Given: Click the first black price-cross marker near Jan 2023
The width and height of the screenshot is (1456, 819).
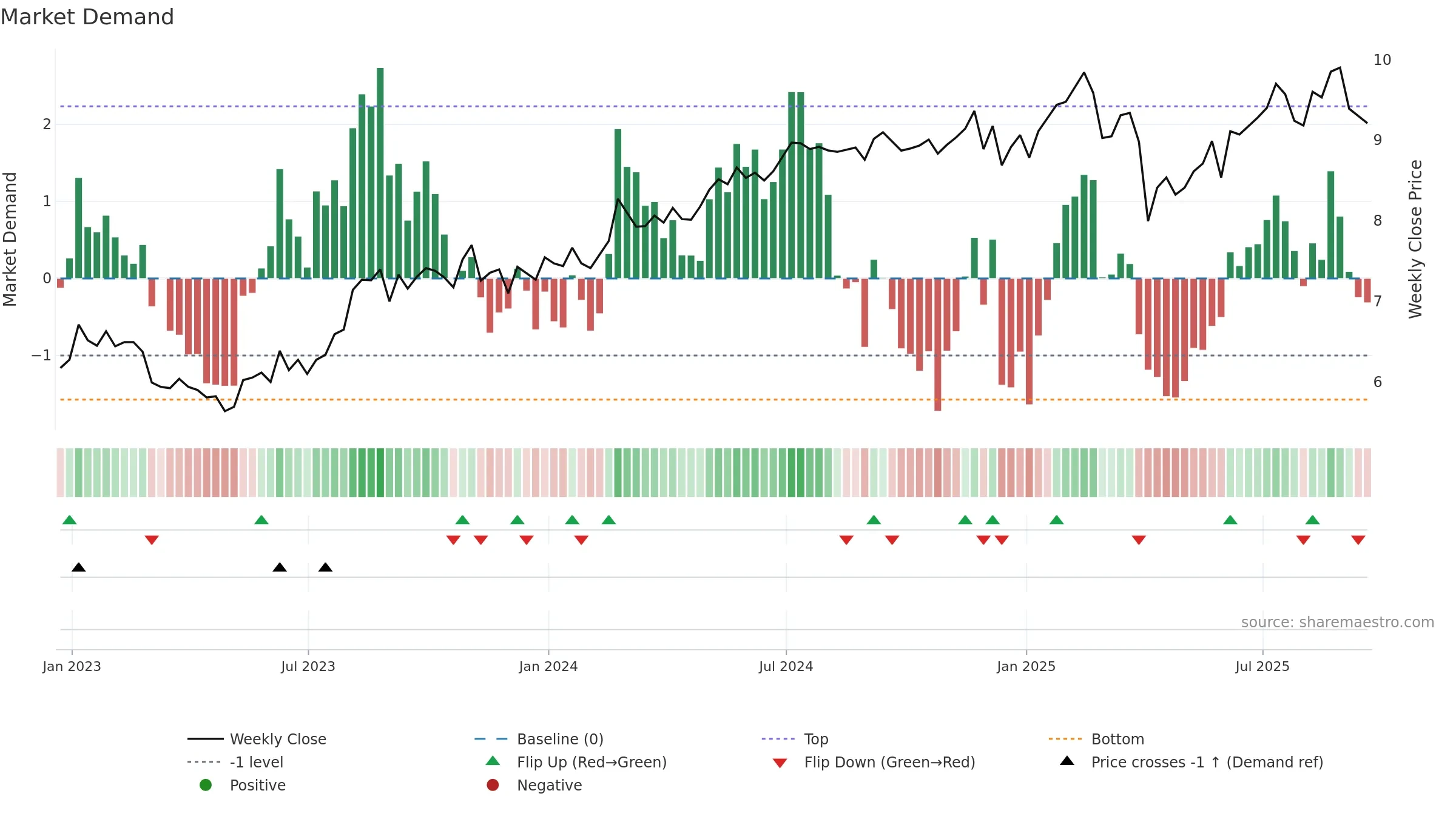Looking at the screenshot, I should click(x=79, y=567).
